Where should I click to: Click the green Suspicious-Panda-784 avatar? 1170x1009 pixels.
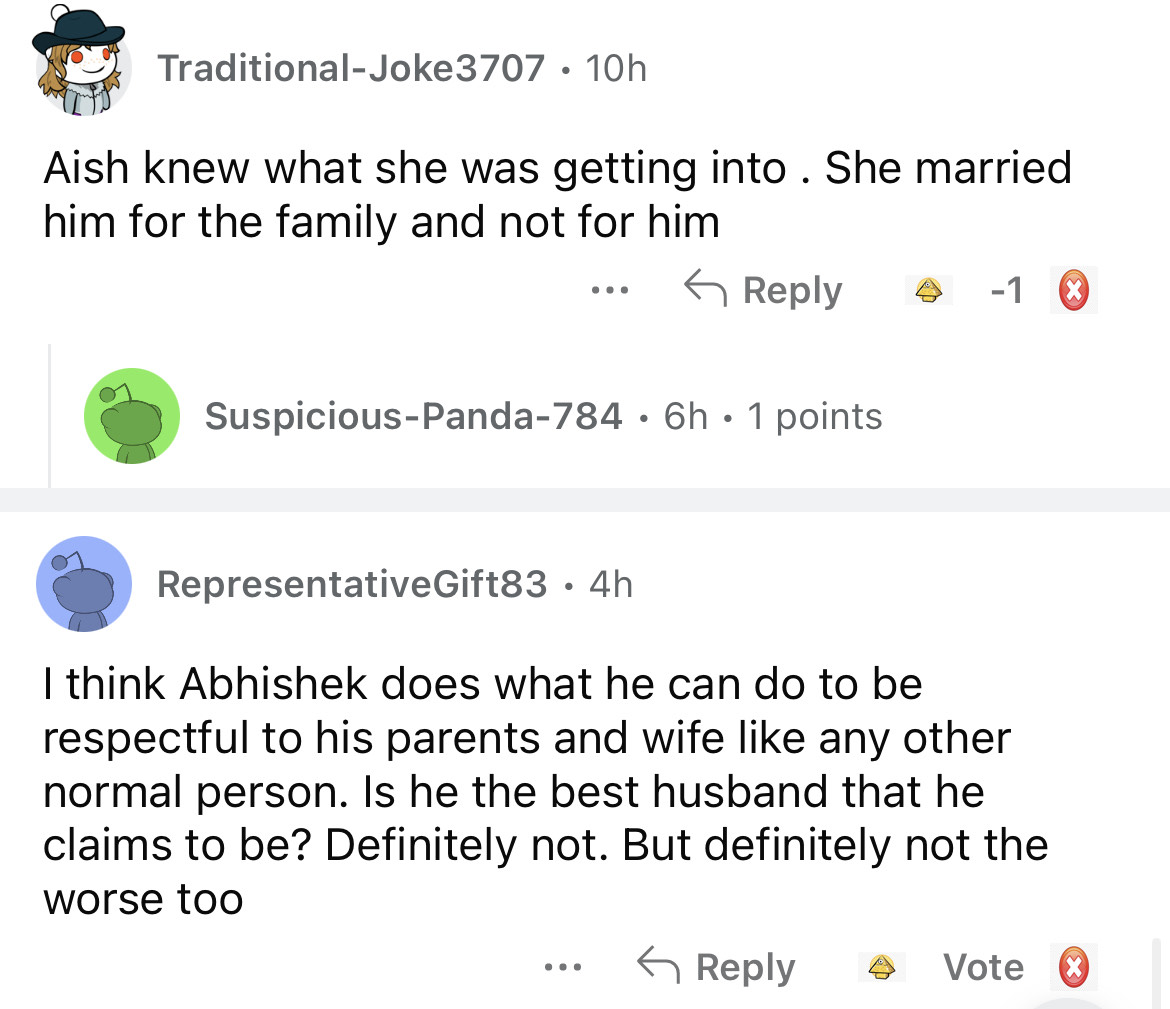click(132, 416)
